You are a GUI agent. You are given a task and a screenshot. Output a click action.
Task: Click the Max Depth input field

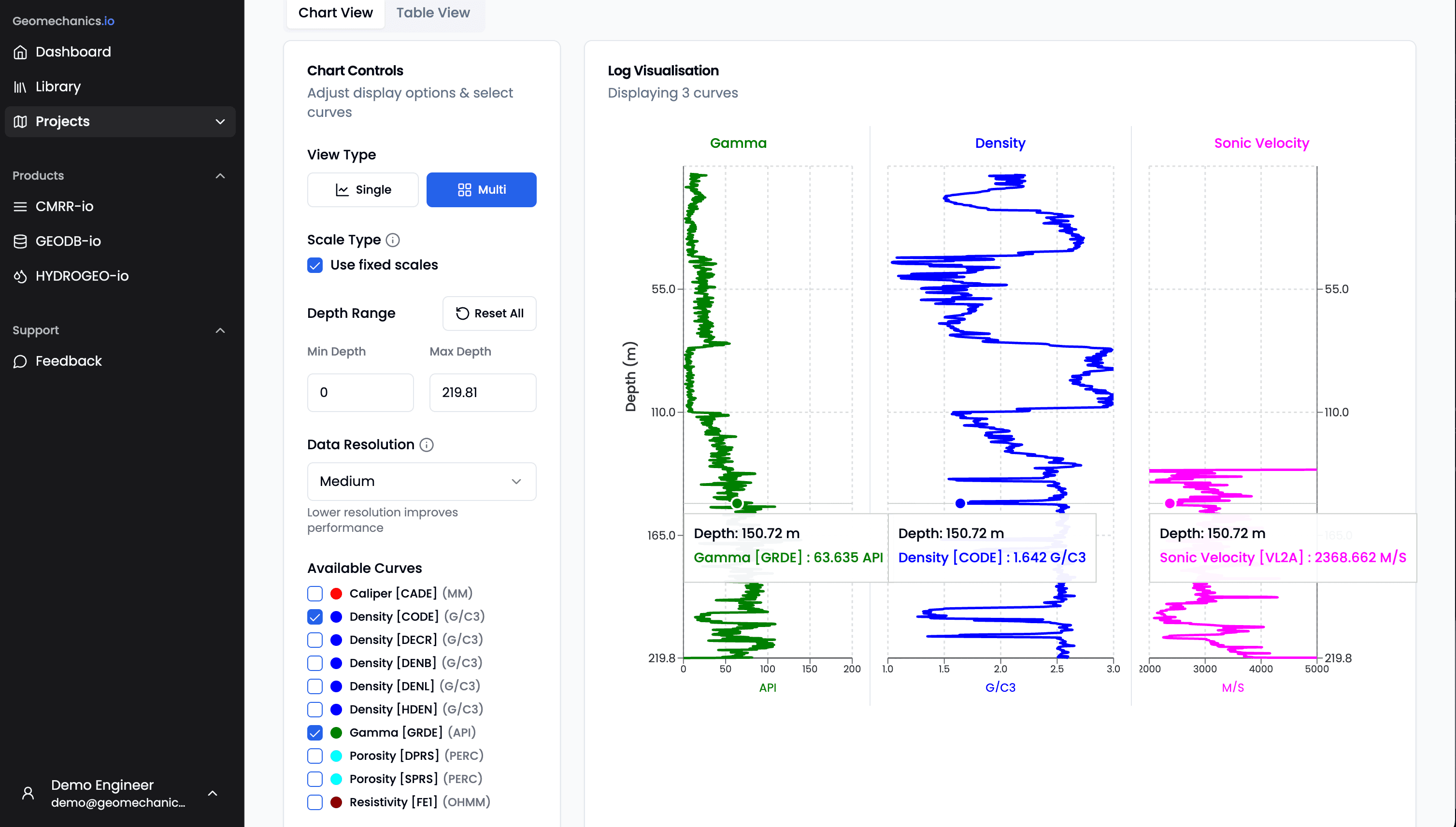point(482,392)
